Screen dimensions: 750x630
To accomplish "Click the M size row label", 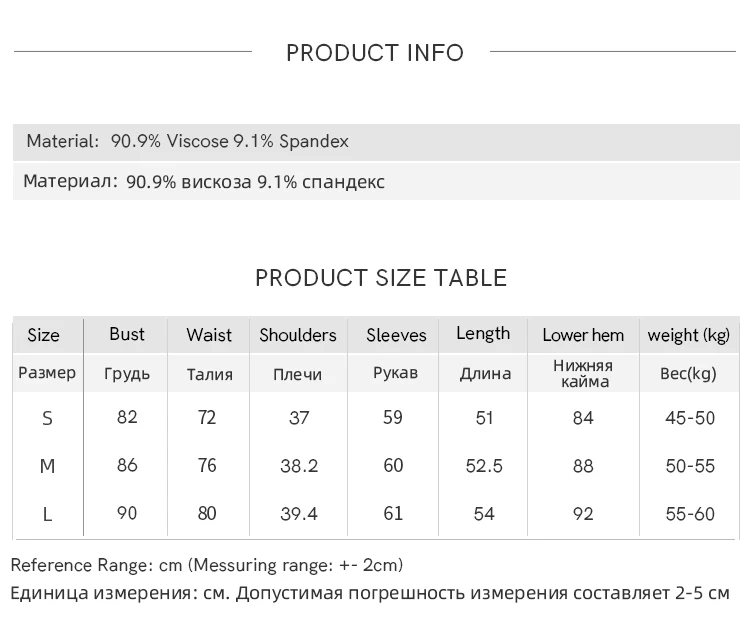I will click(47, 466).
